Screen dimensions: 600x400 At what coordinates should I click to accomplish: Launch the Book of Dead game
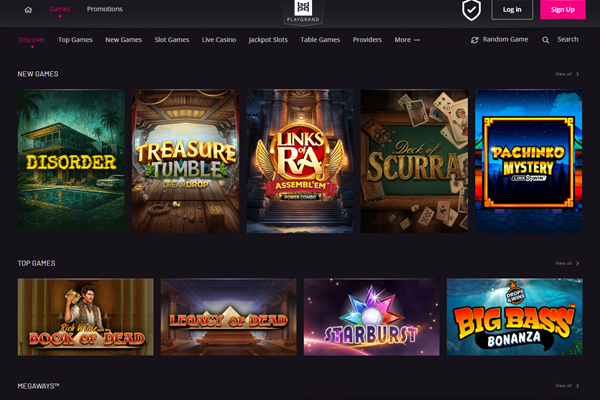tap(86, 317)
